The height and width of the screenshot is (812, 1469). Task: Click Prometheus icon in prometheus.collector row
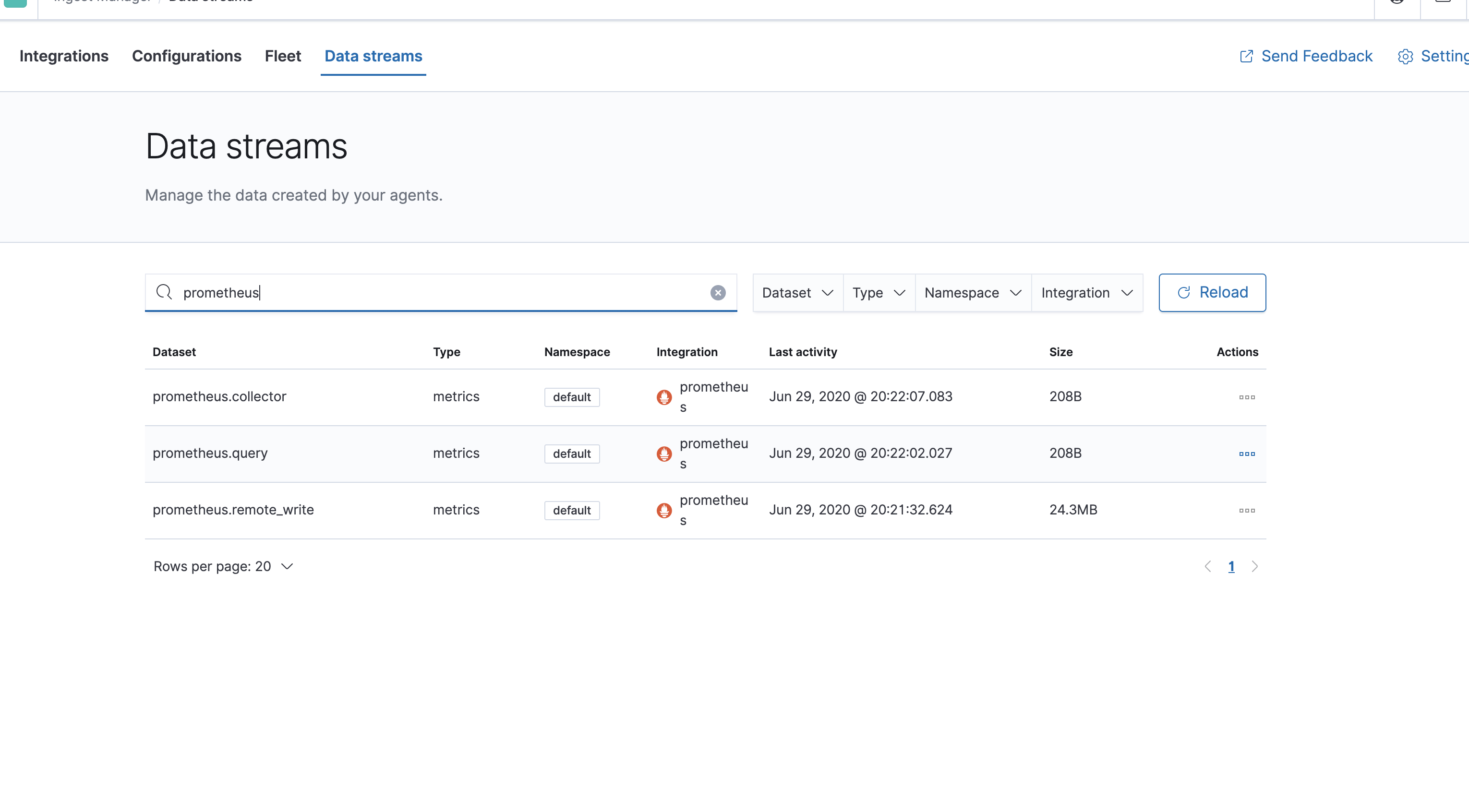pyautogui.click(x=664, y=397)
